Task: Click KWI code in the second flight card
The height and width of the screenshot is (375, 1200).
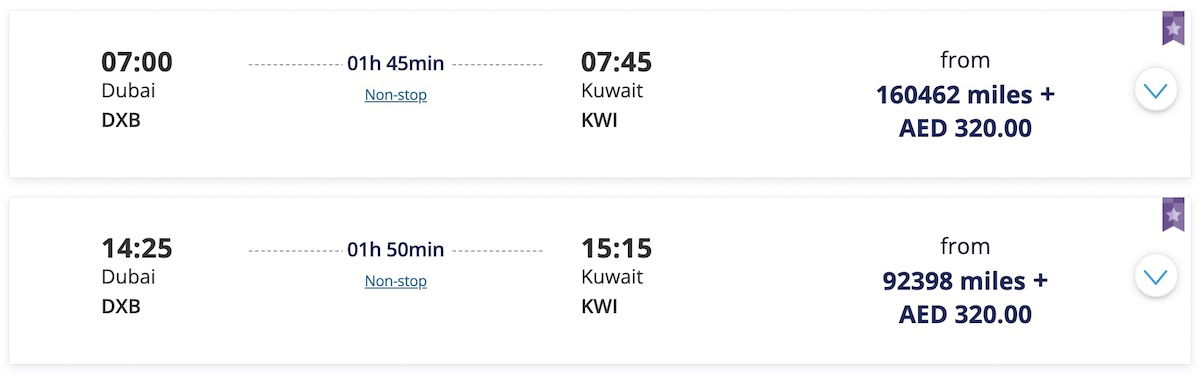Action: coord(599,306)
